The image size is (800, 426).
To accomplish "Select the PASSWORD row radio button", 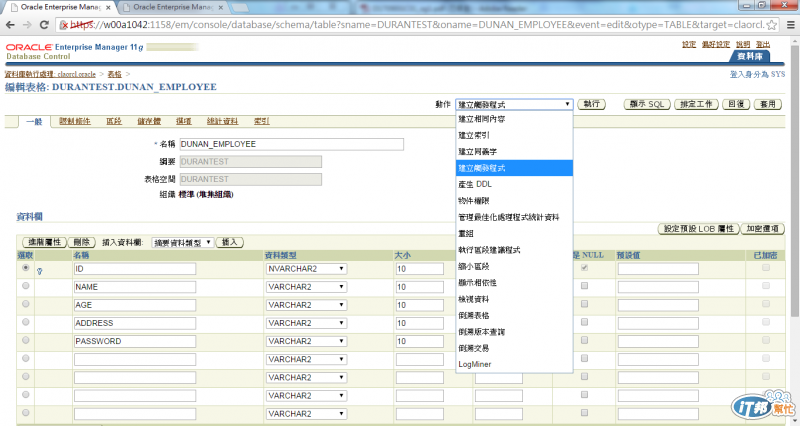I will click(x=26, y=340).
